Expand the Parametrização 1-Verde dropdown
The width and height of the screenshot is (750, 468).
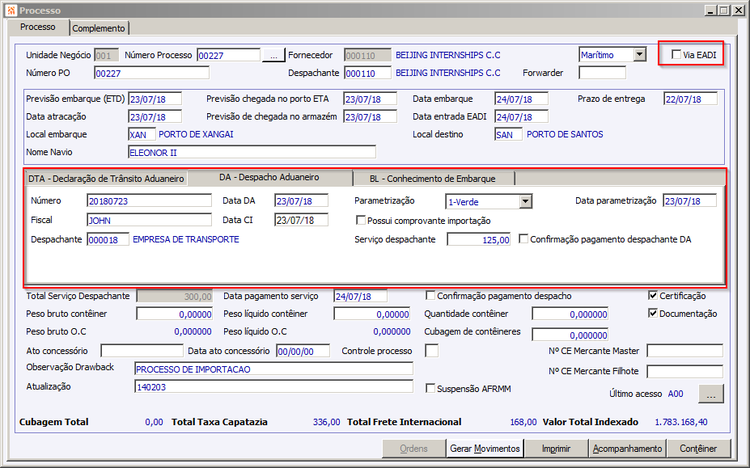[x=525, y=201]
